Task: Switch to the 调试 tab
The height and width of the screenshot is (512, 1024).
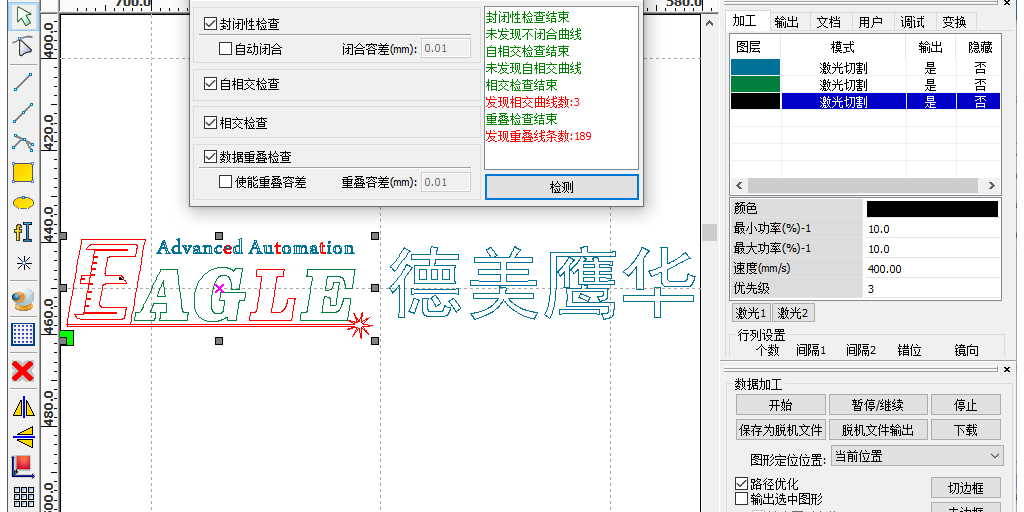Action: point(912,22)
